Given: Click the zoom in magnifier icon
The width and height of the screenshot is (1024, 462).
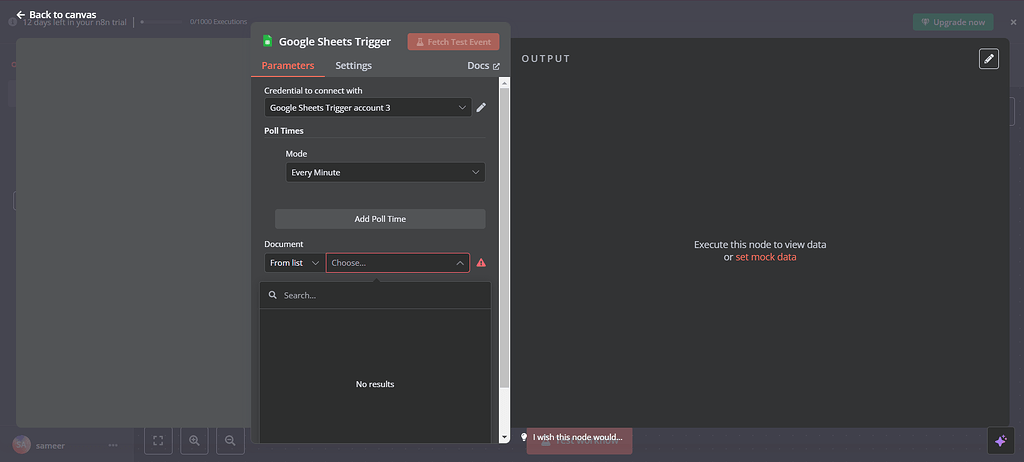Looking at the screenshot, I should tap(194, 440).
